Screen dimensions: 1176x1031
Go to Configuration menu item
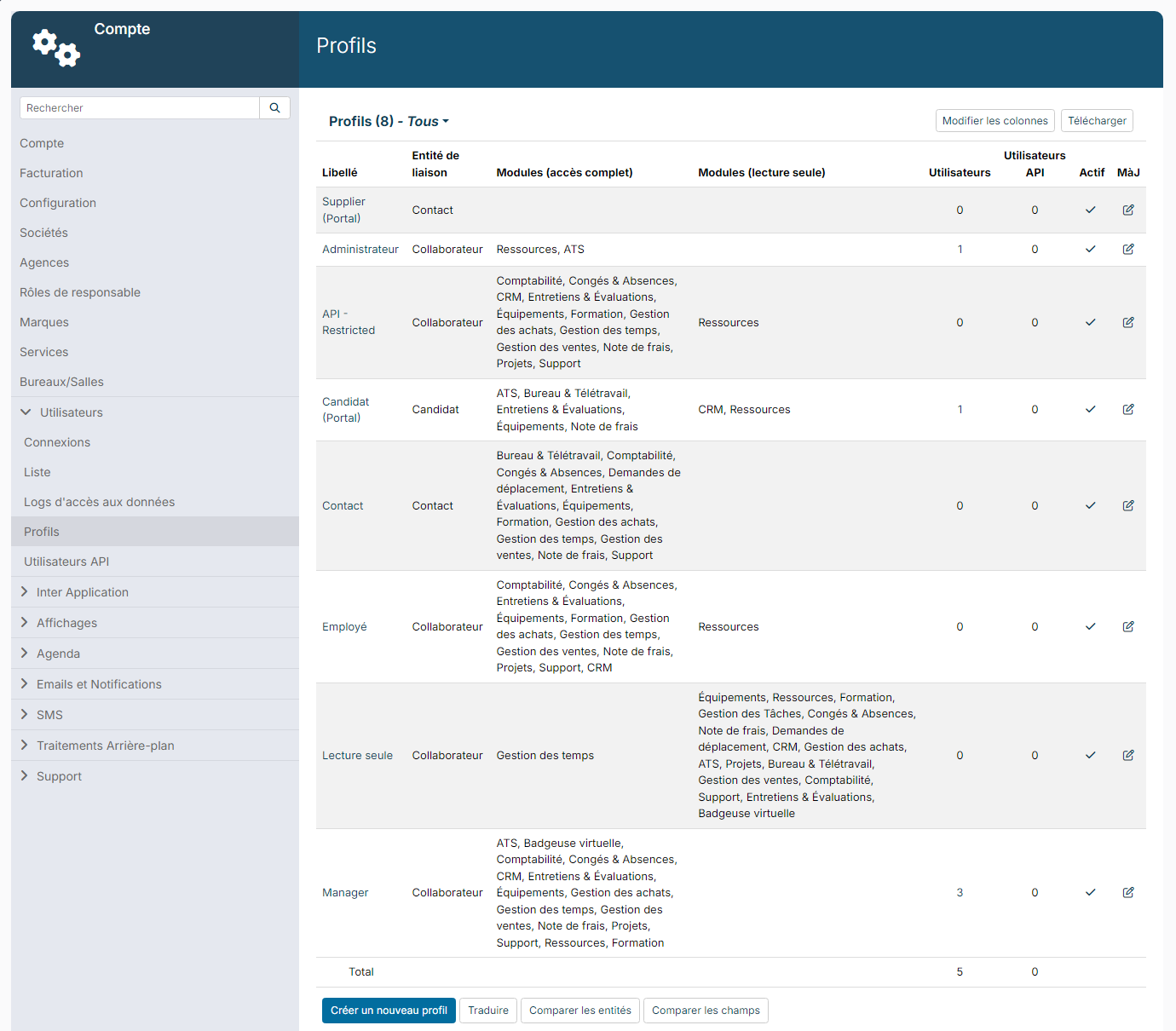[x=58, y=203]
